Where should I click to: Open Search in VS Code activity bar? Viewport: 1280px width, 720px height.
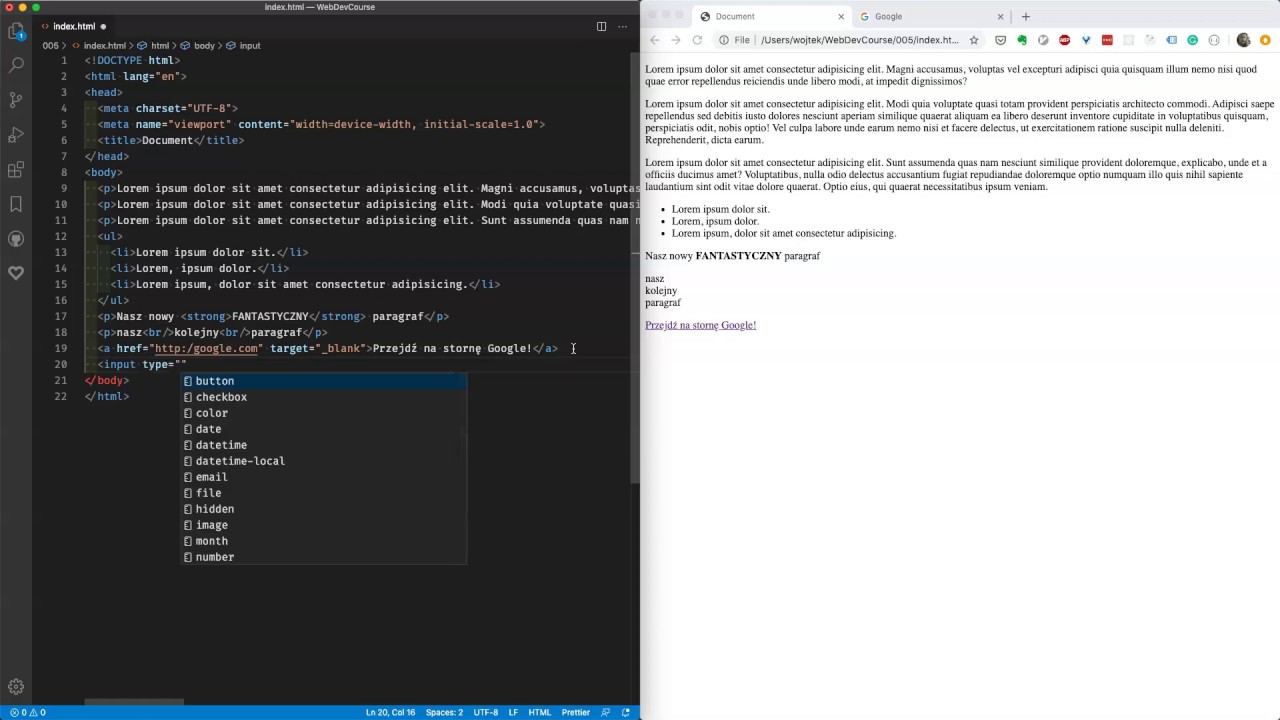(16, 65)
